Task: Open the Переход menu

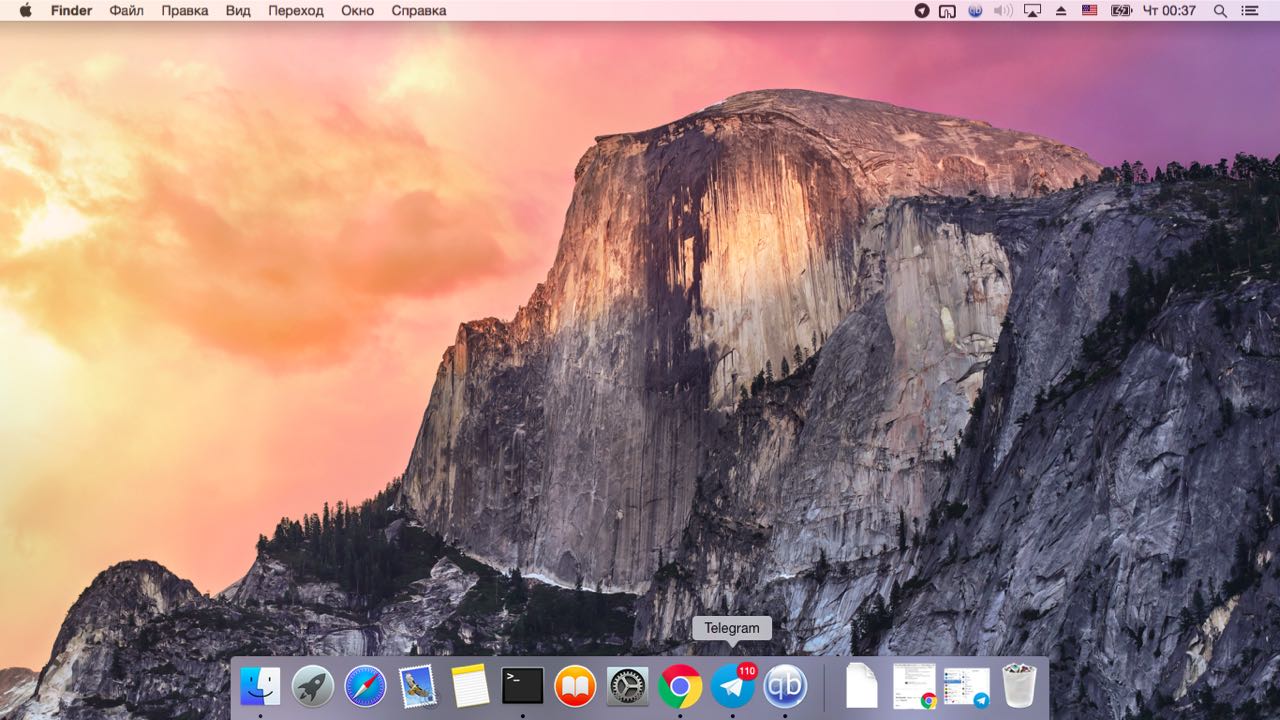Action: pos(296,10)
